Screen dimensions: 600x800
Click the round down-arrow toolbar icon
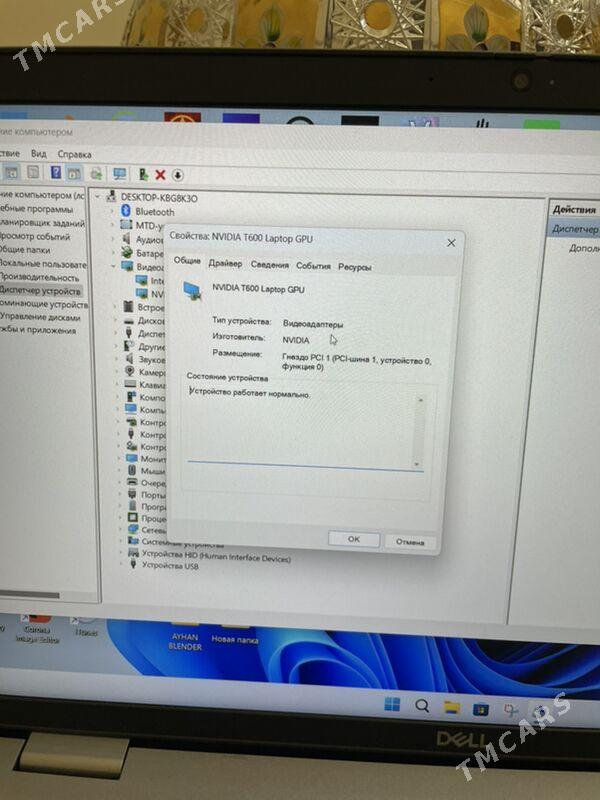(x=177, y=174)
